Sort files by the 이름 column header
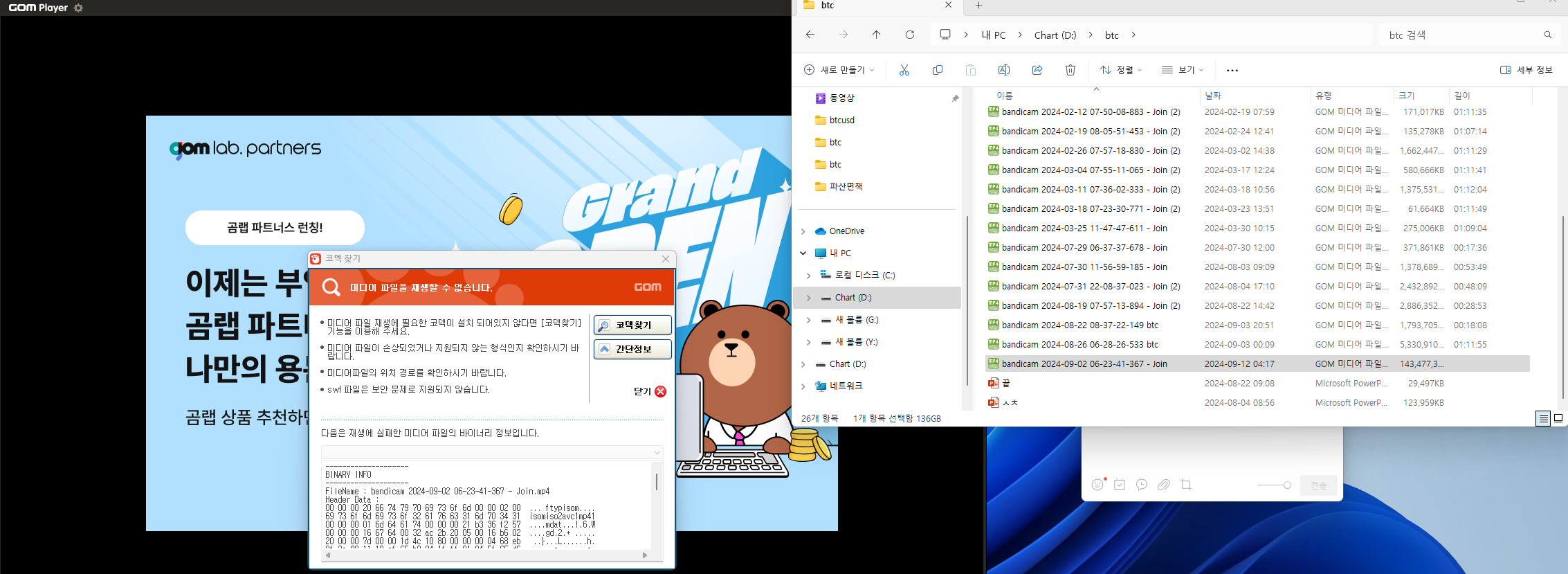Viewport: 1568px width, 574px height. 1005,96
